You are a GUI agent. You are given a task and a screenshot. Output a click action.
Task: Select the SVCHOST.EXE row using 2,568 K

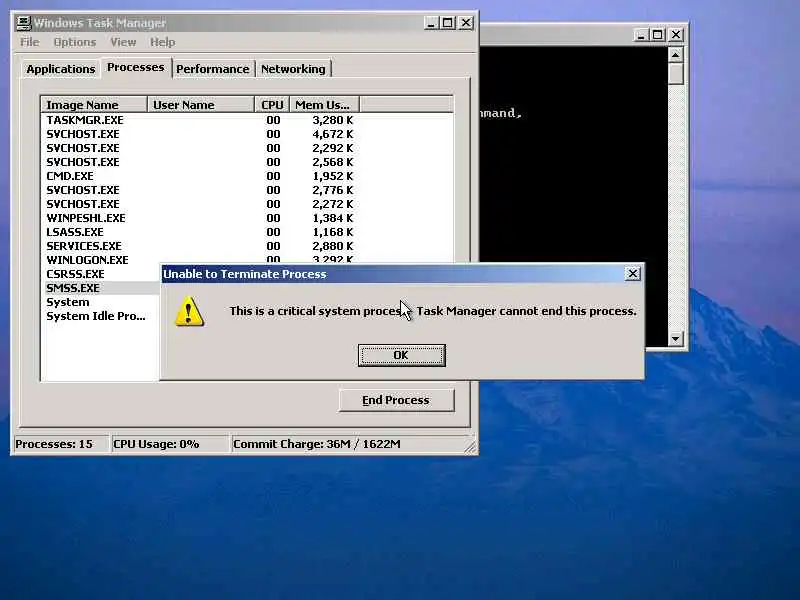(x=246, y=162)
